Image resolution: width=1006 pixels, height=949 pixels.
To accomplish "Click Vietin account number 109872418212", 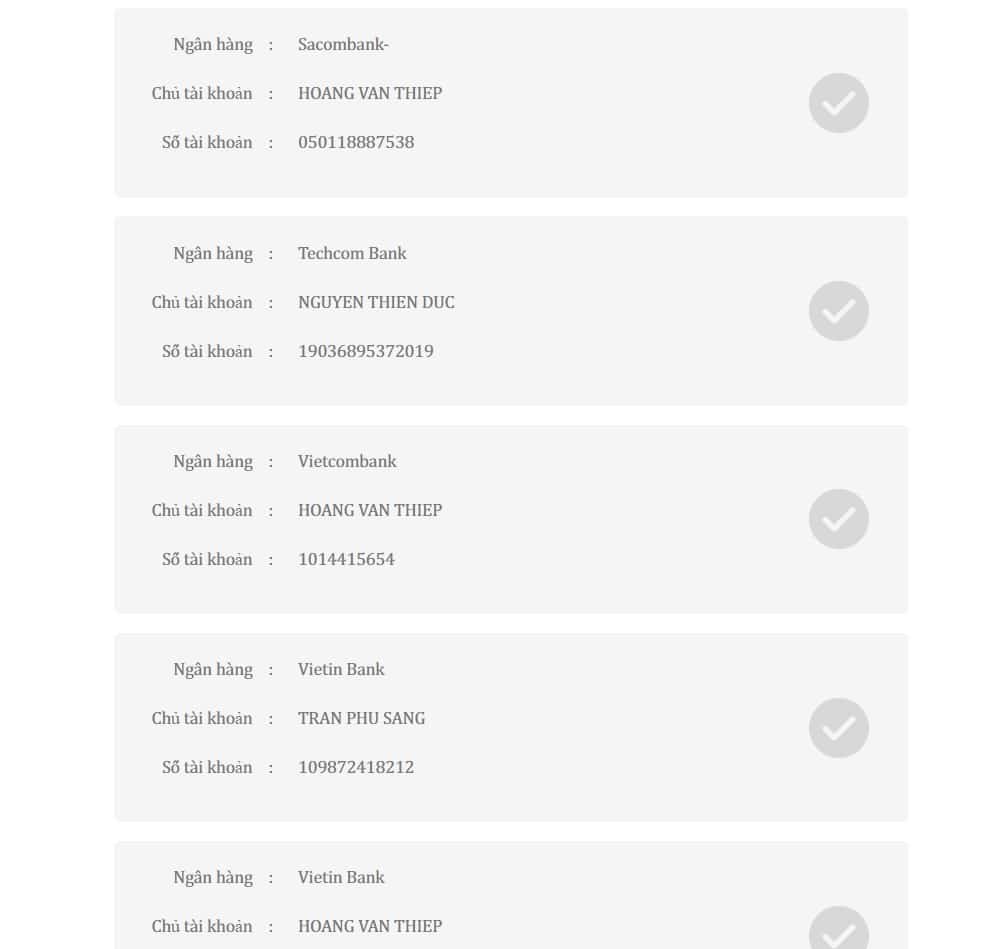I will (356, 767).
